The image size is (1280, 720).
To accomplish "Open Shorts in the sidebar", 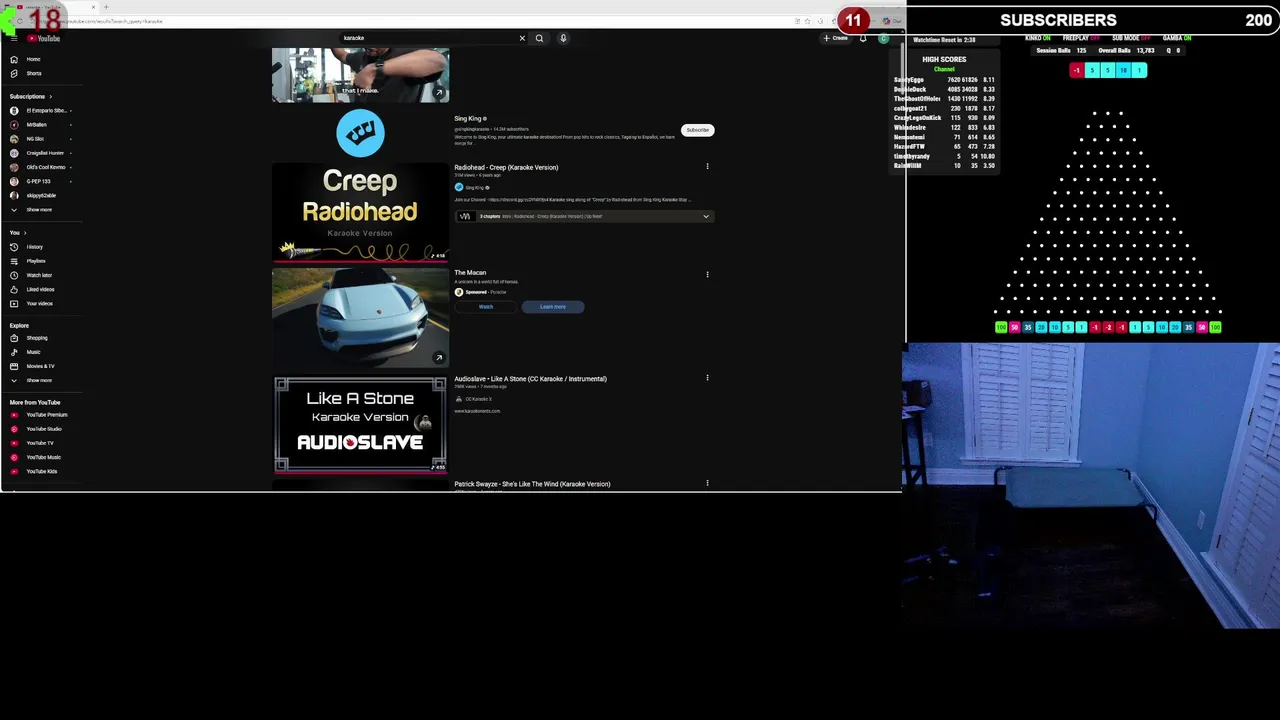I will pos(33,73).
